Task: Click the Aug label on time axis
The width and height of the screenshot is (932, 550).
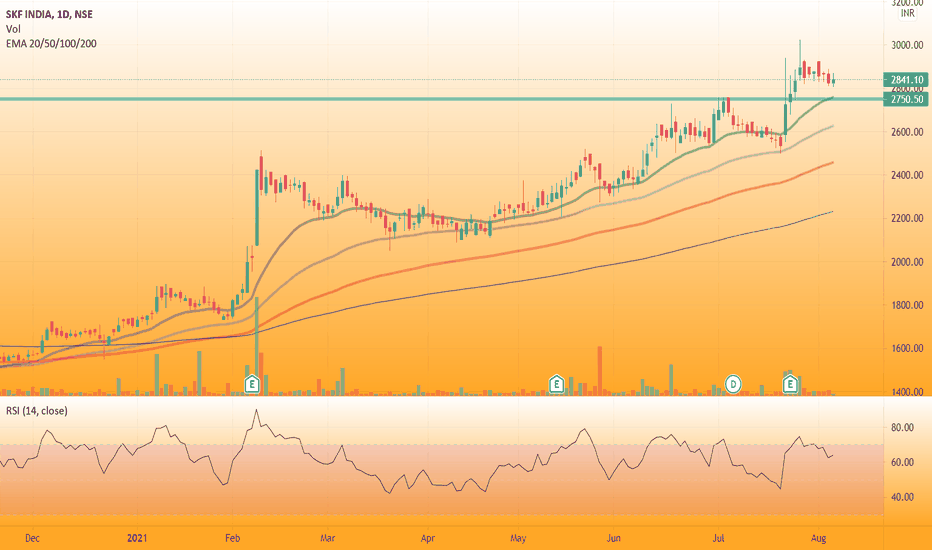Action: pyautogui.click(x=818, y=538)
